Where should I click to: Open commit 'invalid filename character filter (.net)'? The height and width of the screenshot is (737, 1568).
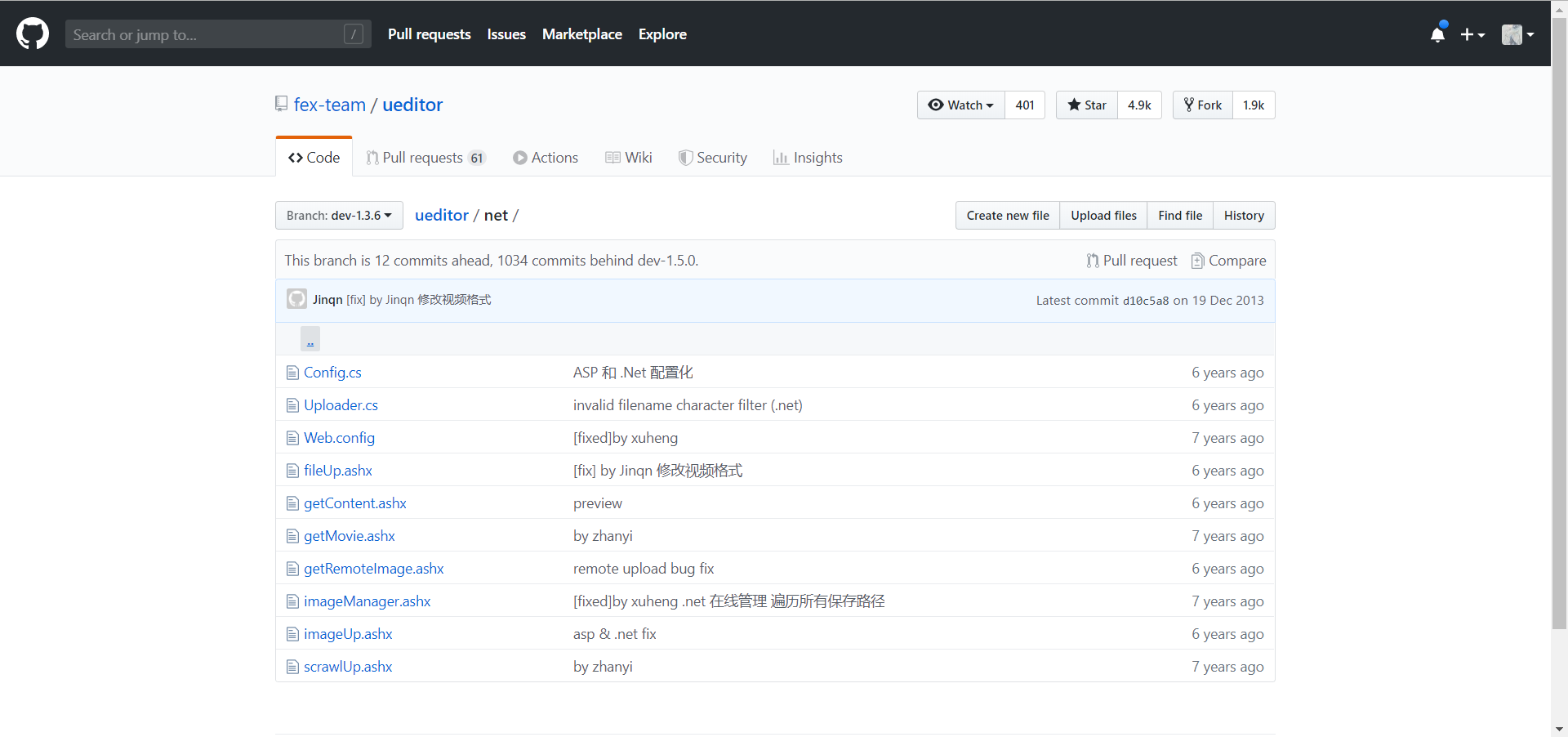point(688,405)
